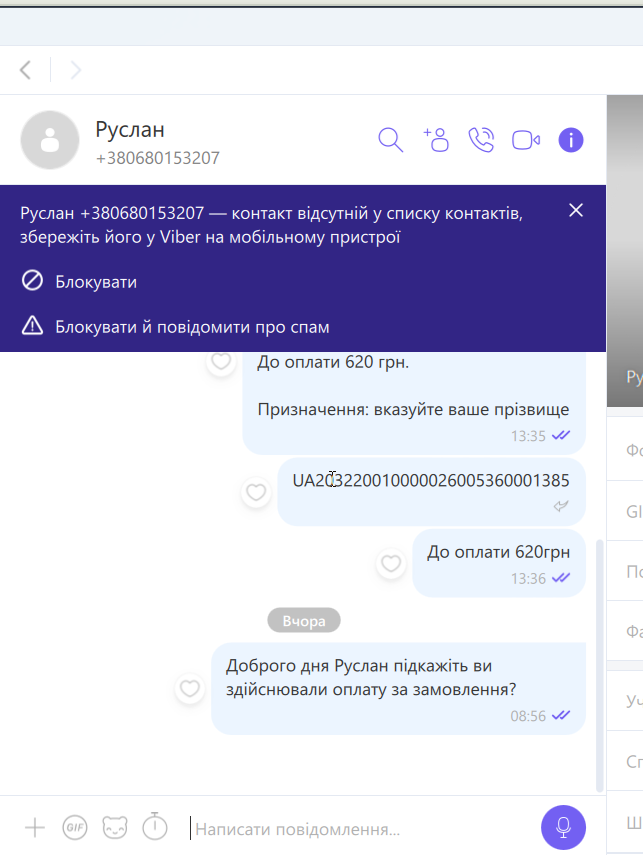Go back with the left arrow
Screen dimensions: 643x855
[25, 70]
